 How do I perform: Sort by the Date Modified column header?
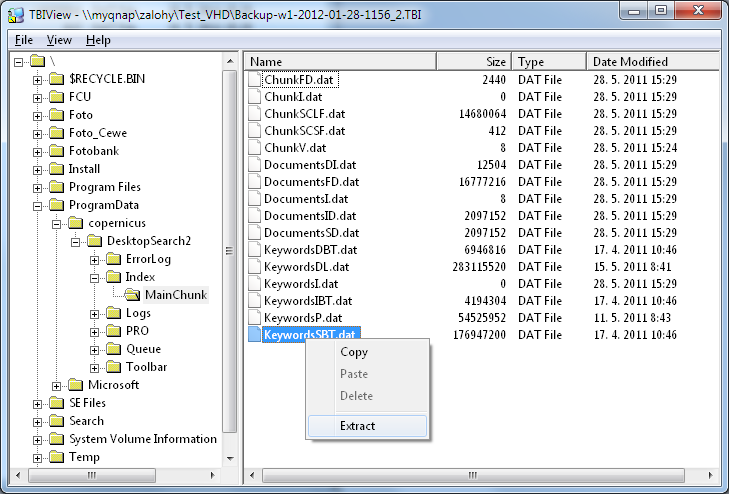(x=653, y=61)
